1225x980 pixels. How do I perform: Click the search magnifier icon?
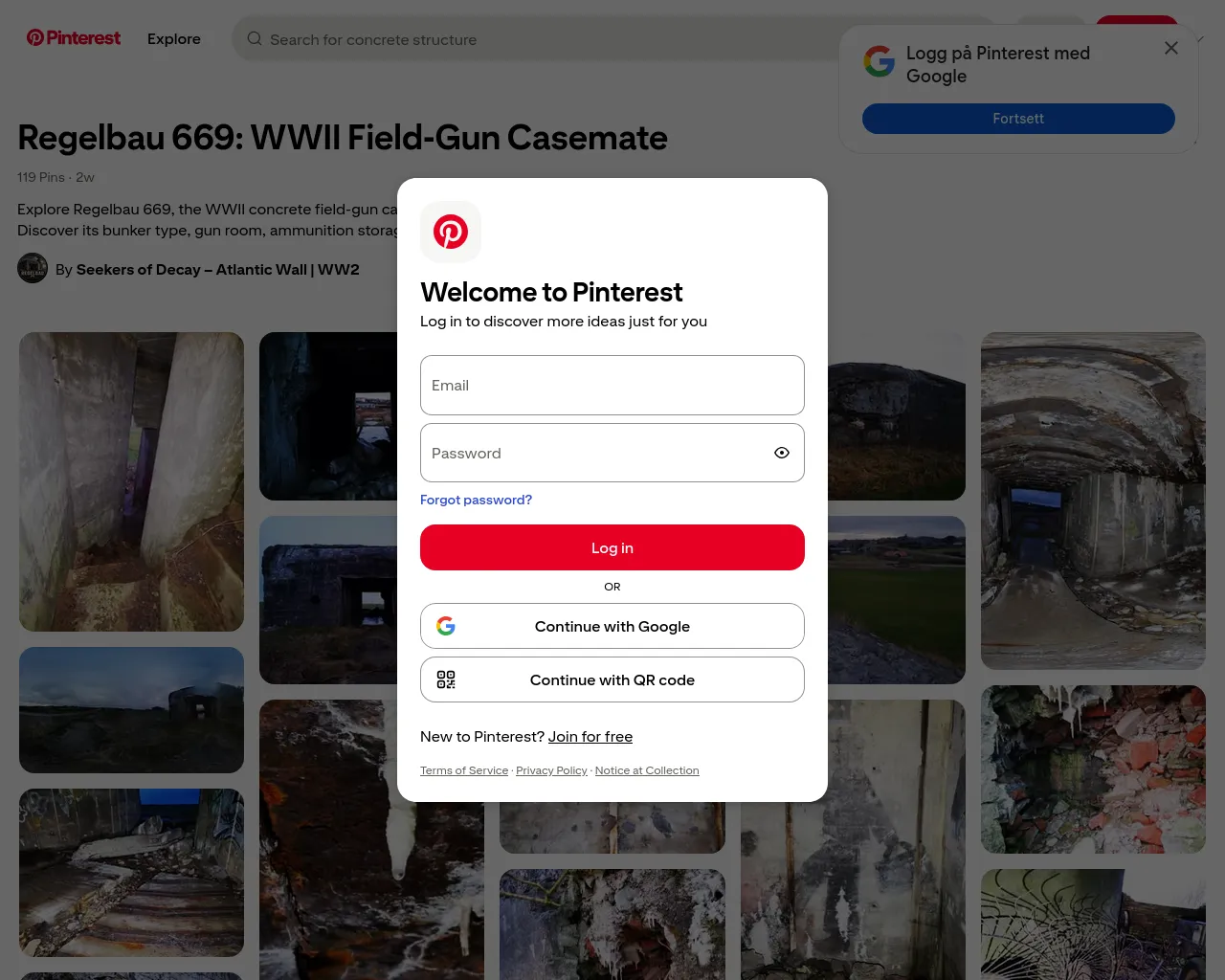point(255,39)
